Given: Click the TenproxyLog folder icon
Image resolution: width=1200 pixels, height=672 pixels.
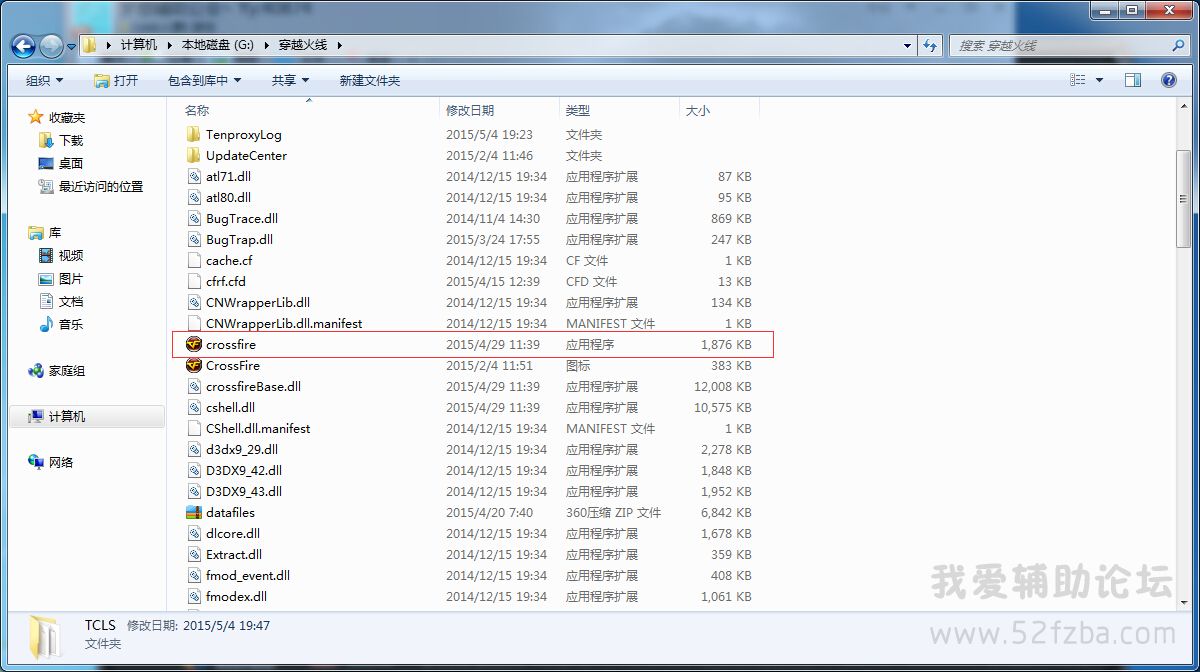Looking at the screenshot, I should click(x=194, y=134).
